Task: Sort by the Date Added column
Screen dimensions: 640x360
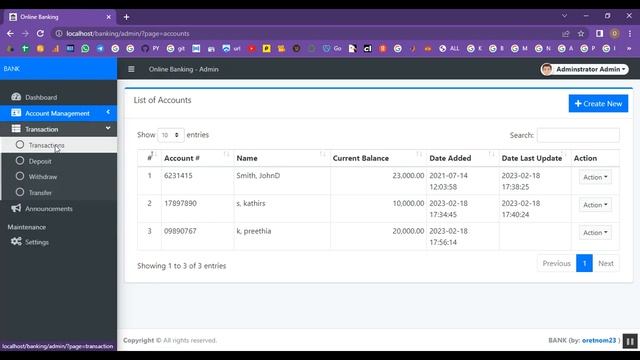Action: [x=462, y=158]
